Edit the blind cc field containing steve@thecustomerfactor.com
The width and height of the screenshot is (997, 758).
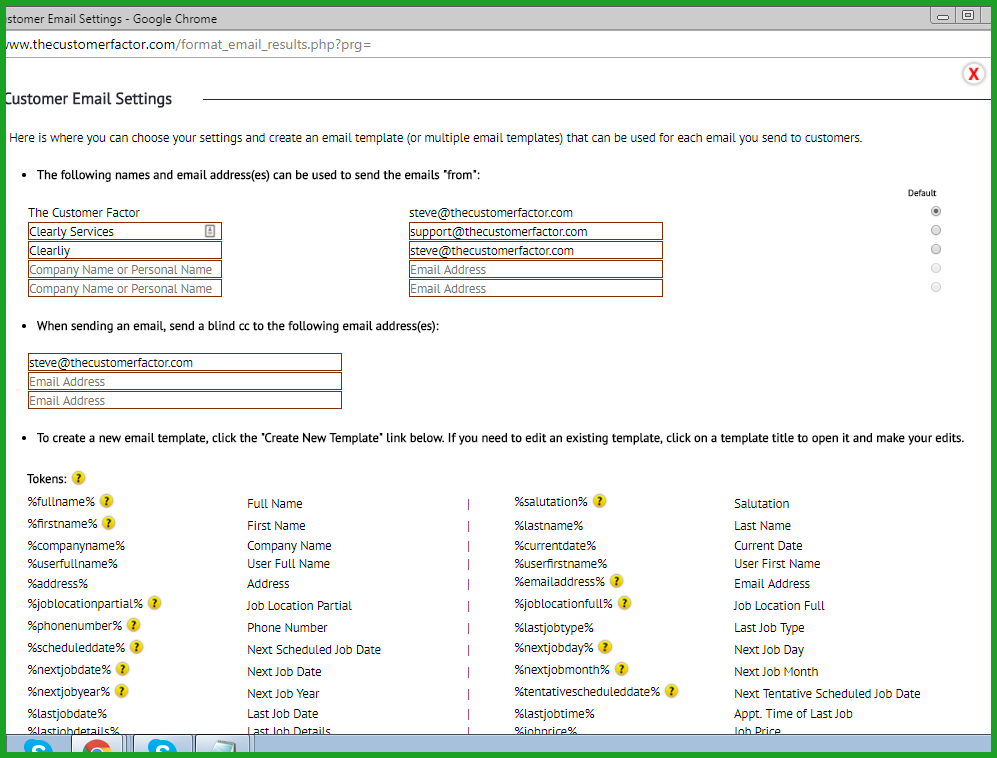pos(184,362)
